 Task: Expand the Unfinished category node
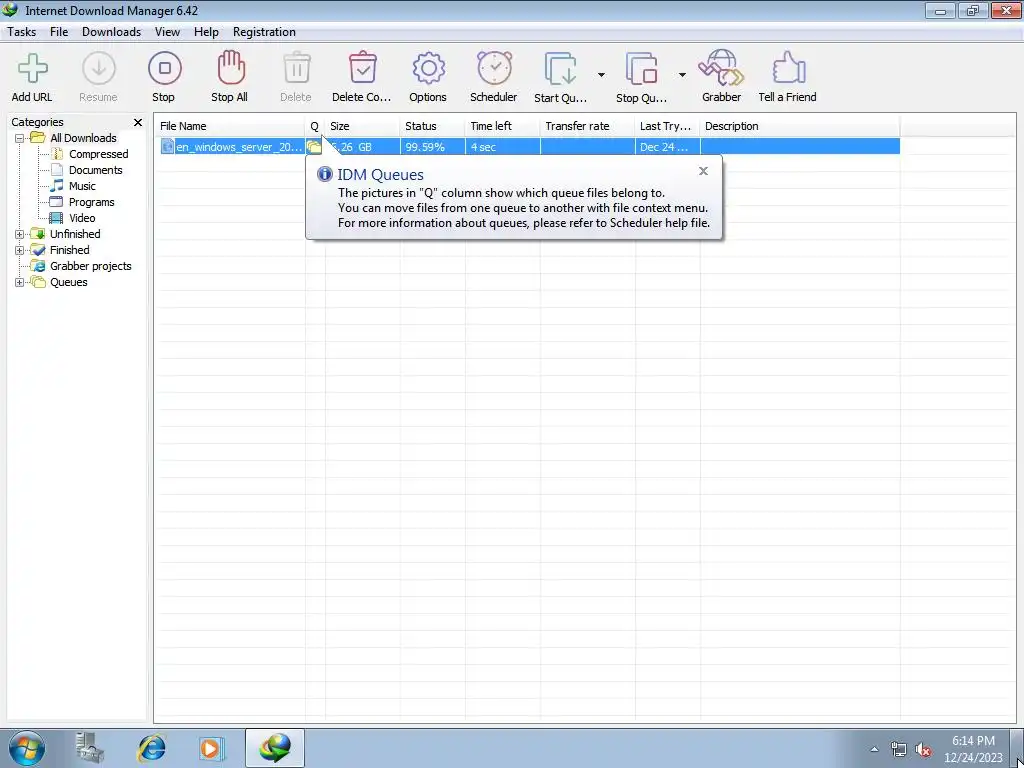click(20, 234)
